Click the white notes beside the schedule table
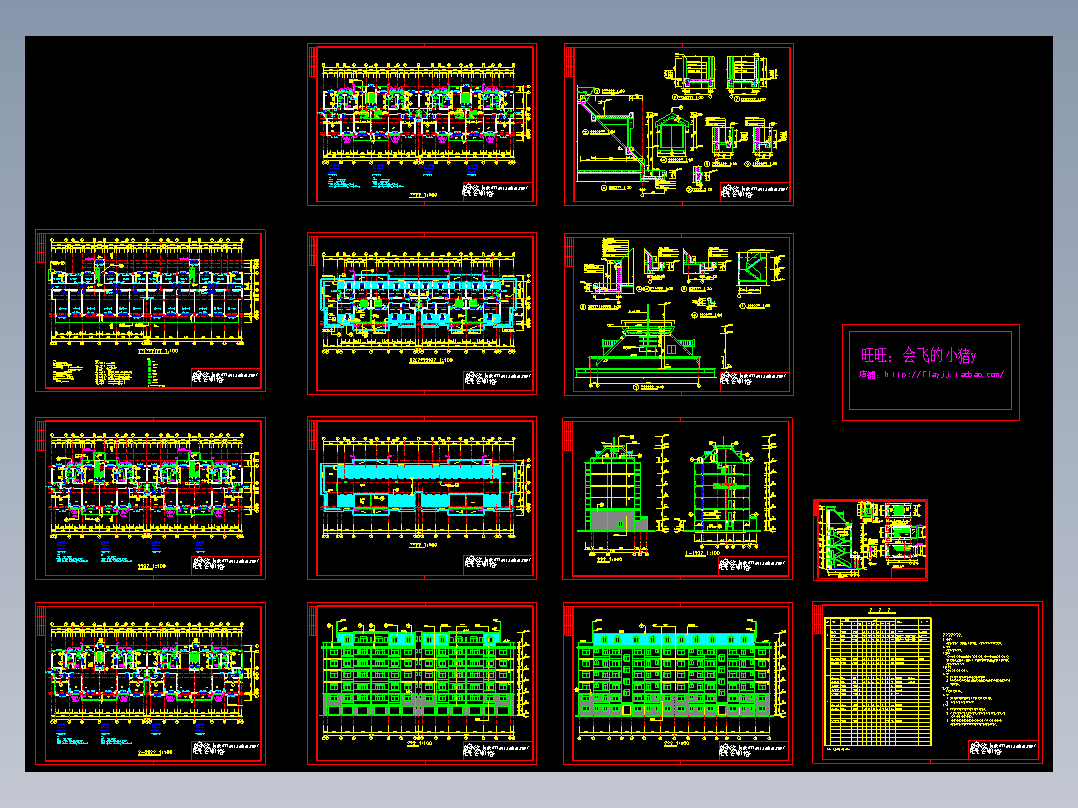 pos(977,678)
